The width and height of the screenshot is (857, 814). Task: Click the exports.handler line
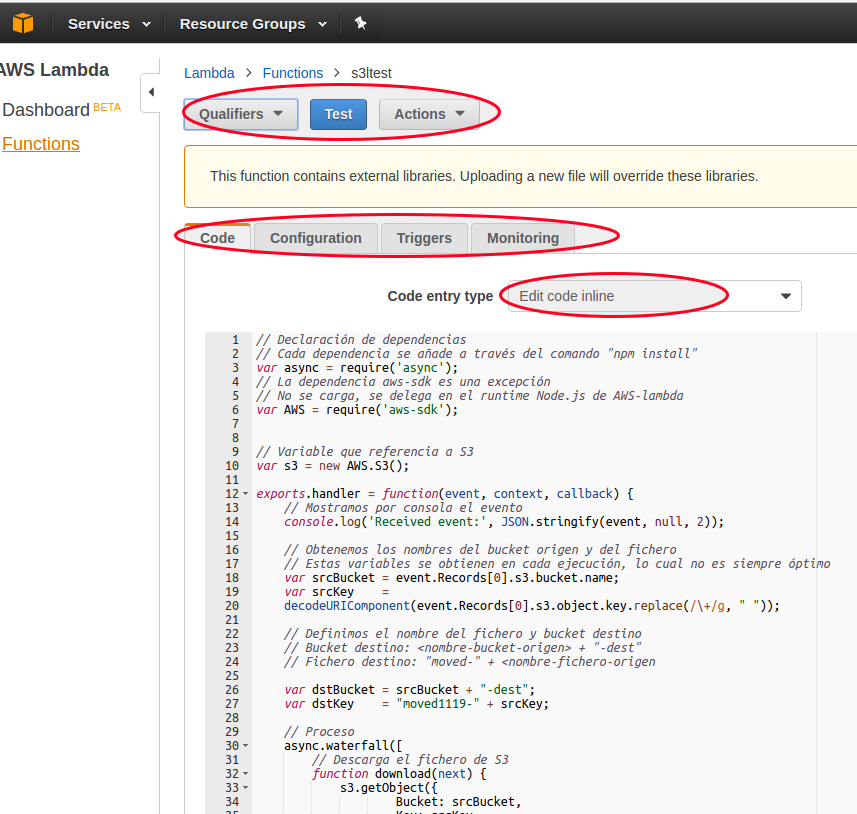[445, 494]
